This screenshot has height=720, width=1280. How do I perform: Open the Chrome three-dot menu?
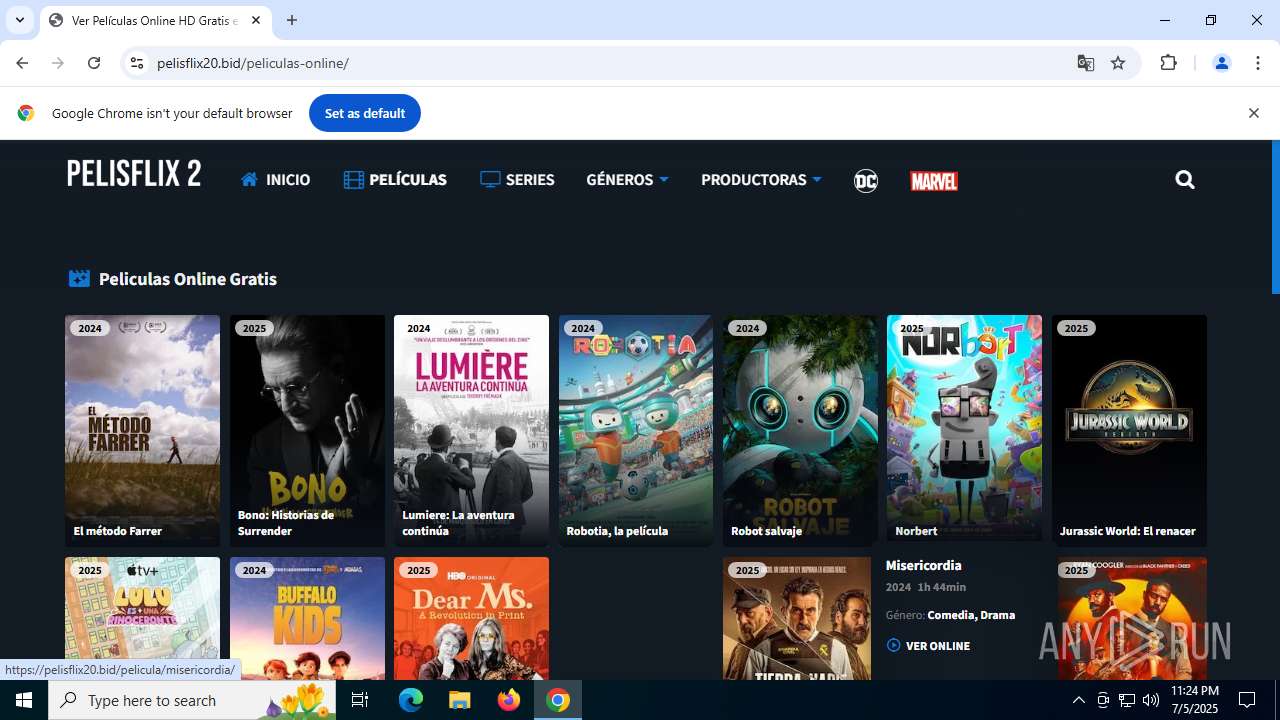(x=1257, y=63)
